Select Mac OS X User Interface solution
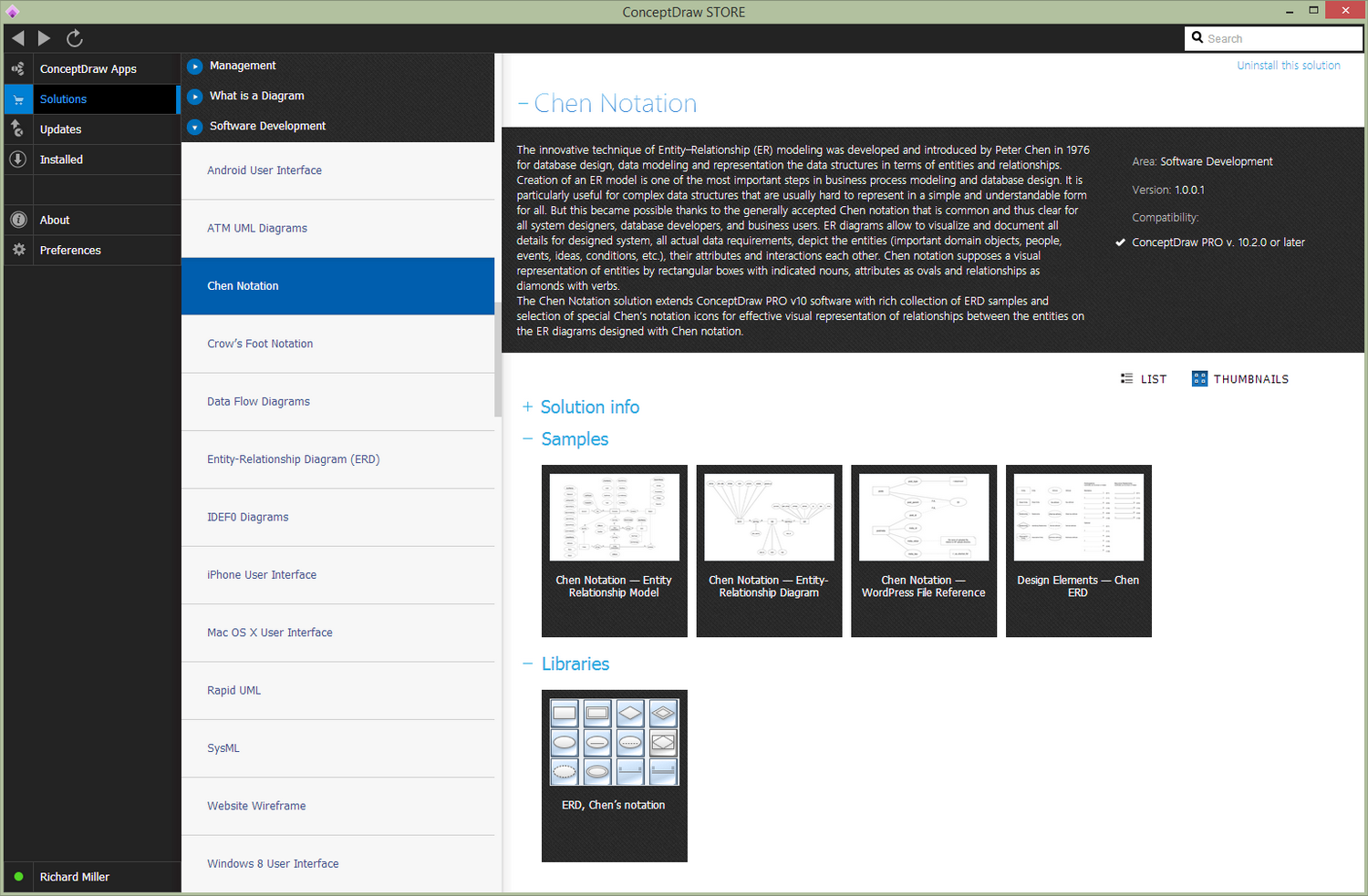The height and width of the screenshot is (896, 1368). click(x=337, y=633)
